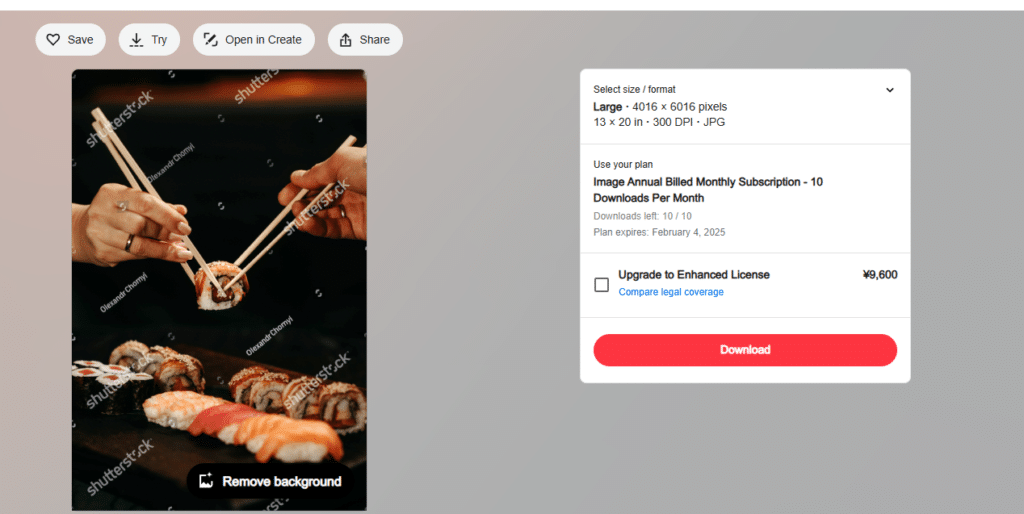Screen dimensions: 1024x514
Task: Select the Try button text
Action: pos(159,40)
